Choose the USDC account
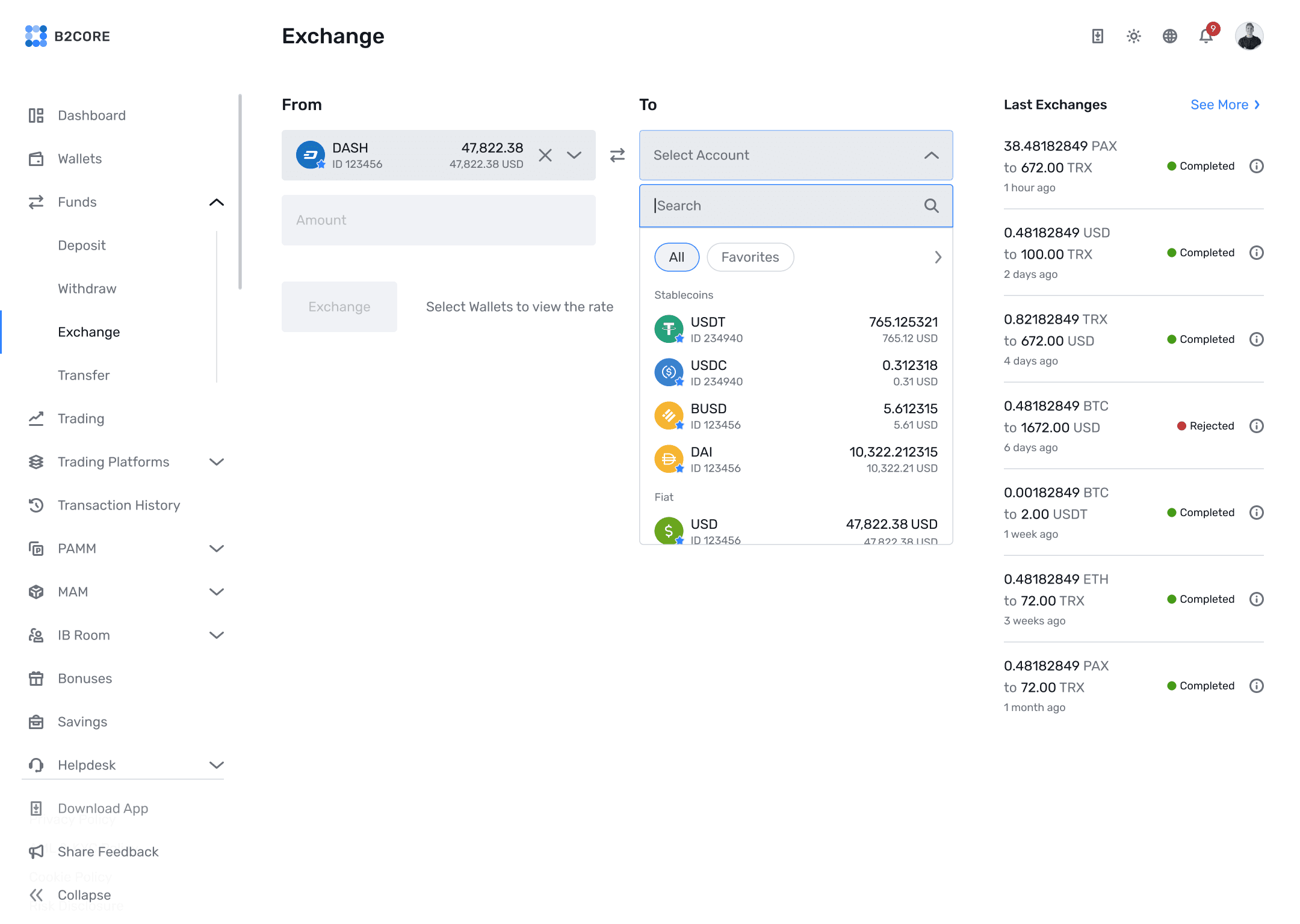Viewport: 1300px width, 924px height. coord(796,373)
